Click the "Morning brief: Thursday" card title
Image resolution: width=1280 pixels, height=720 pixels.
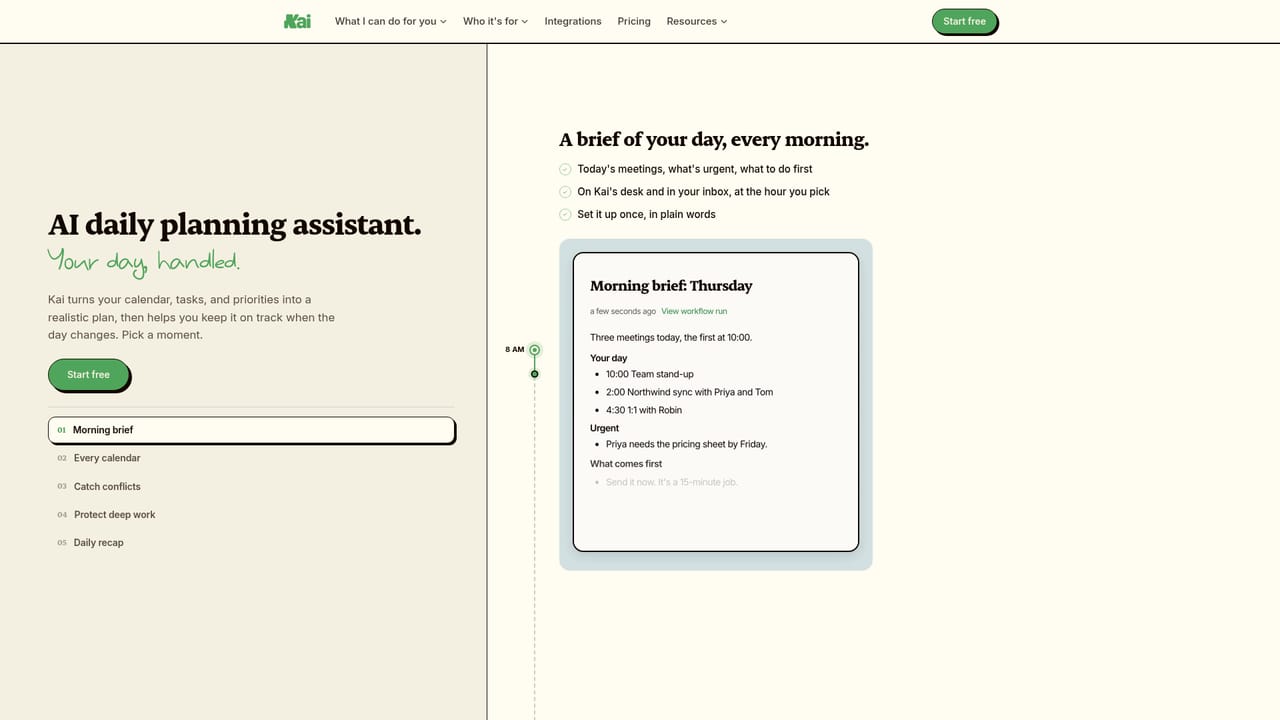671,286
